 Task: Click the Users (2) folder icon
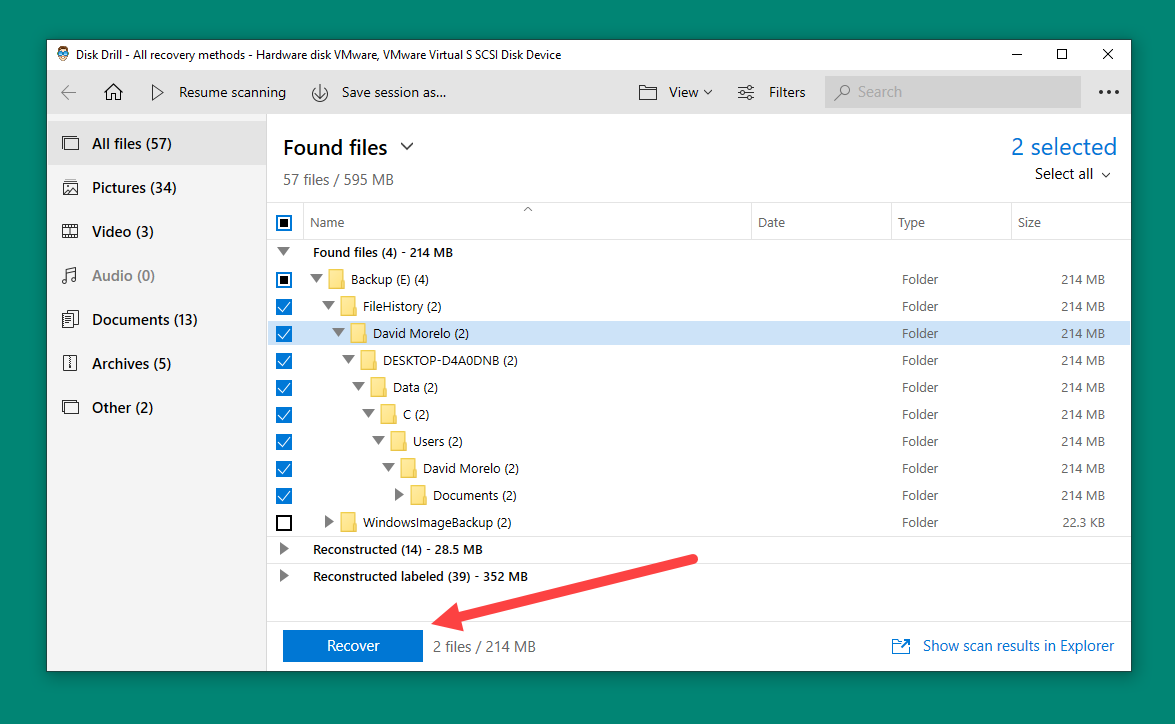point(398,441)
